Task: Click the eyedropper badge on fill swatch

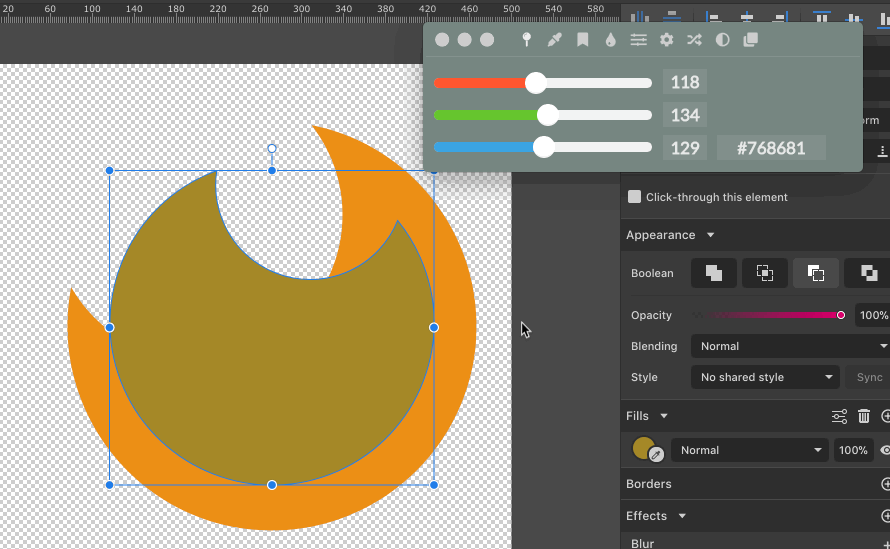Action: 656,454
